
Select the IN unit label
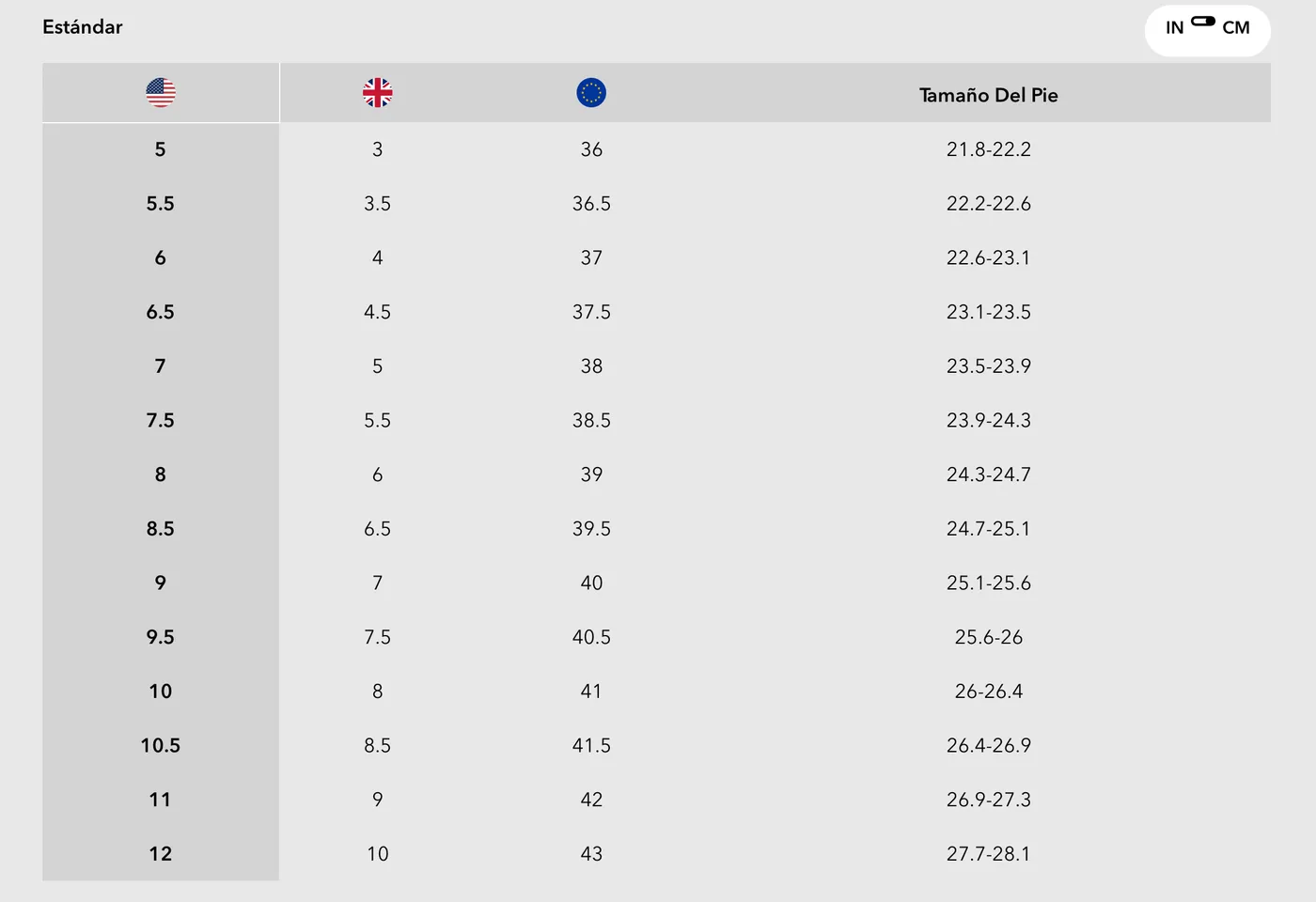click(x=1174, y=28)
